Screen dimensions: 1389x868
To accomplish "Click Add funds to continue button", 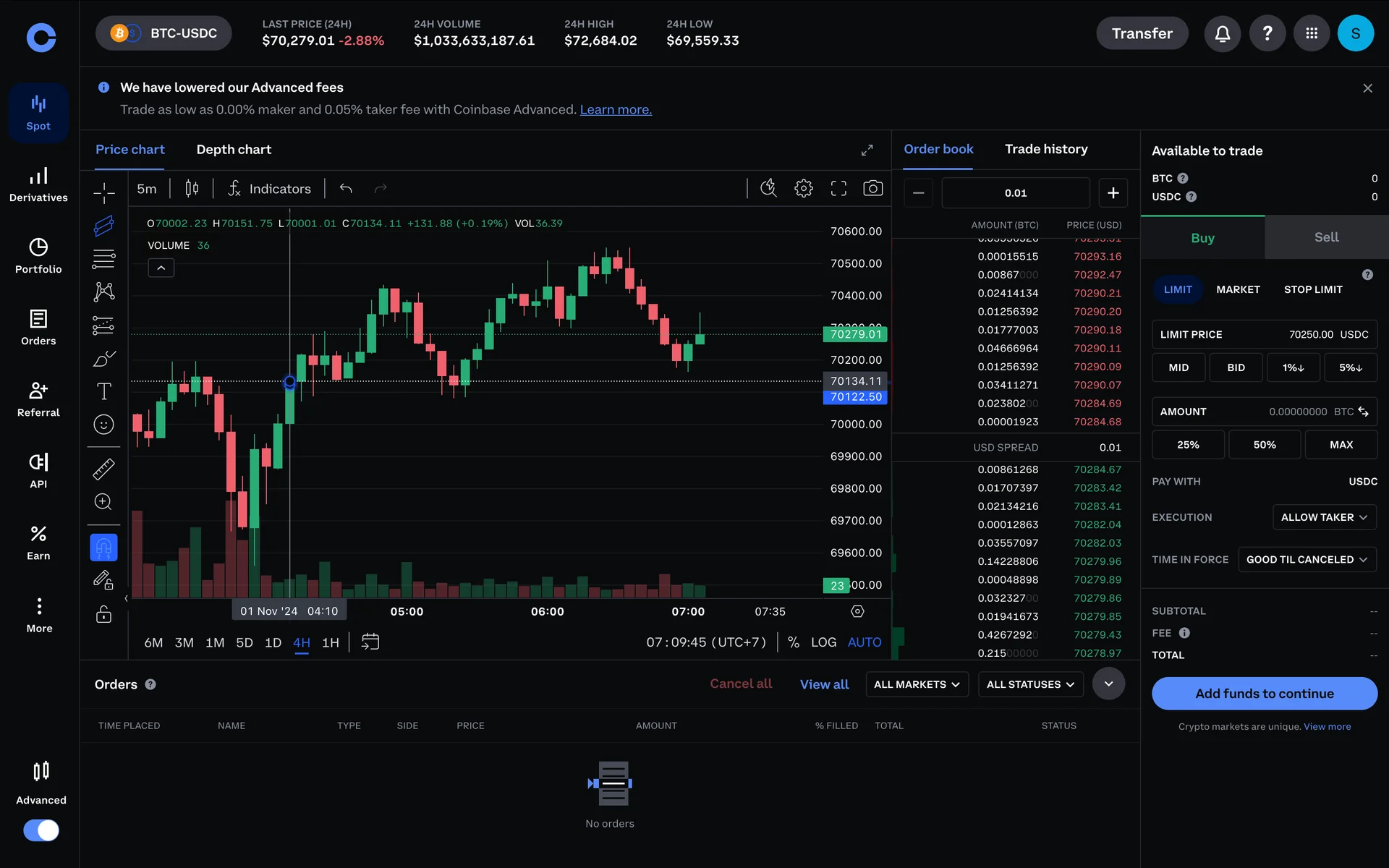I will pos(1264,694).
